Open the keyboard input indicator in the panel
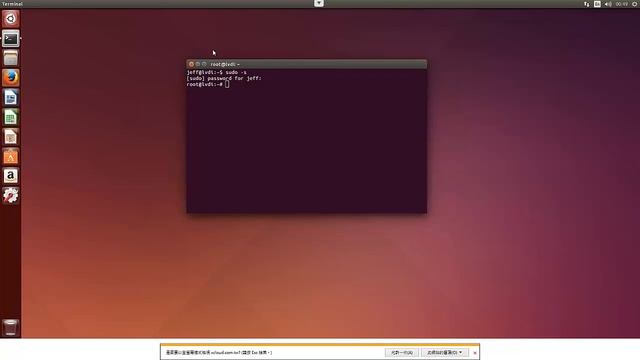Screen dimensions: 640x360 (597, 4)
